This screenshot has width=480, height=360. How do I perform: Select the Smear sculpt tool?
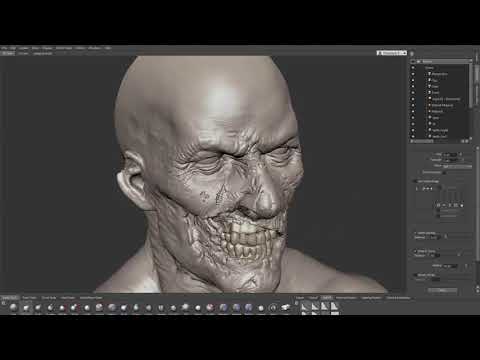173,308
